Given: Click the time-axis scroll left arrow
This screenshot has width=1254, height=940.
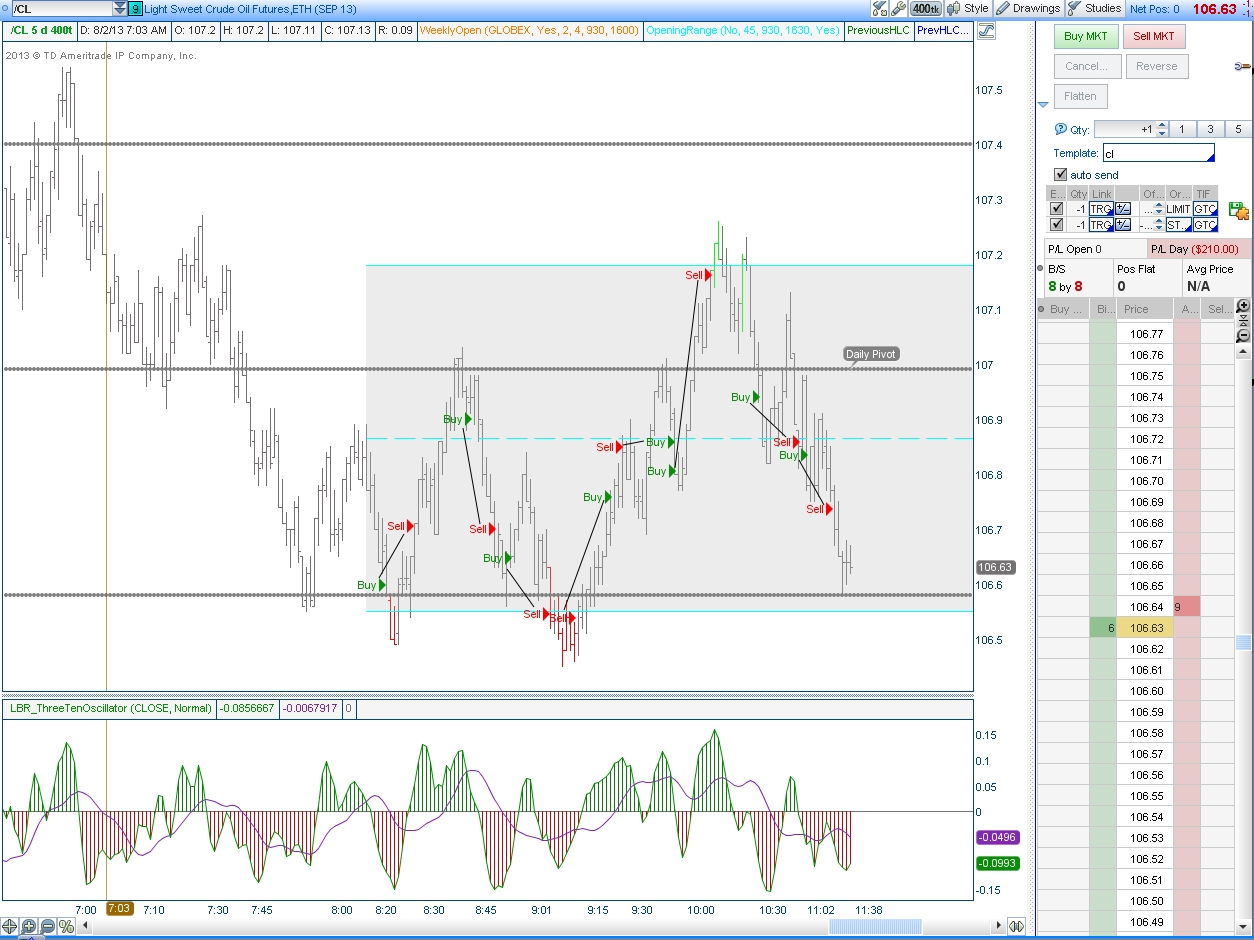Looking at the screenshot, I should [x=85, y=926].
